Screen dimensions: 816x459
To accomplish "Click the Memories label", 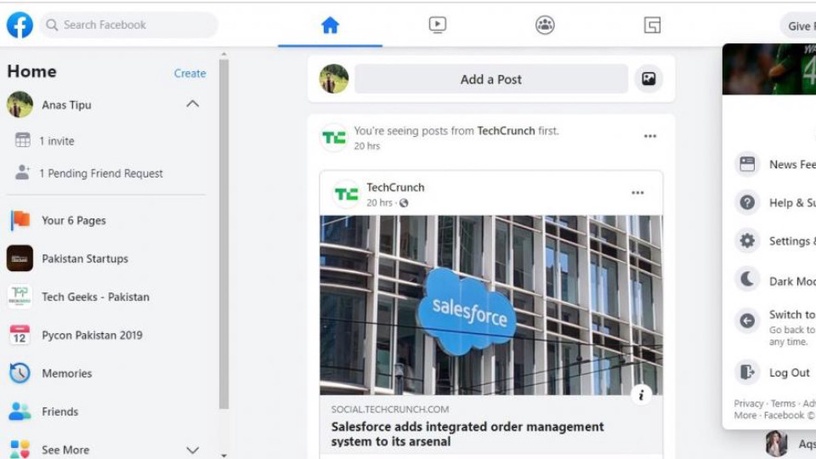I will tap(67, 373).
